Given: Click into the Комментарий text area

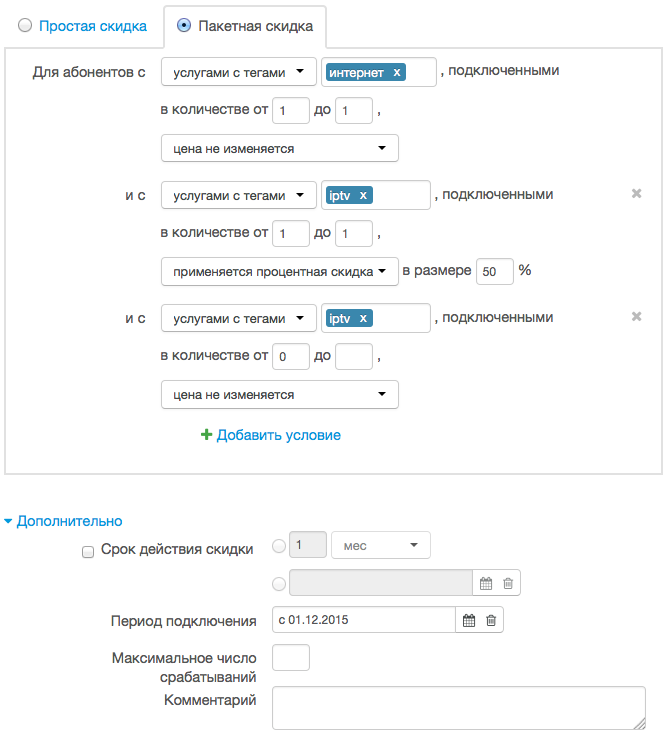Looking at the screenshot, I should 458,708.
